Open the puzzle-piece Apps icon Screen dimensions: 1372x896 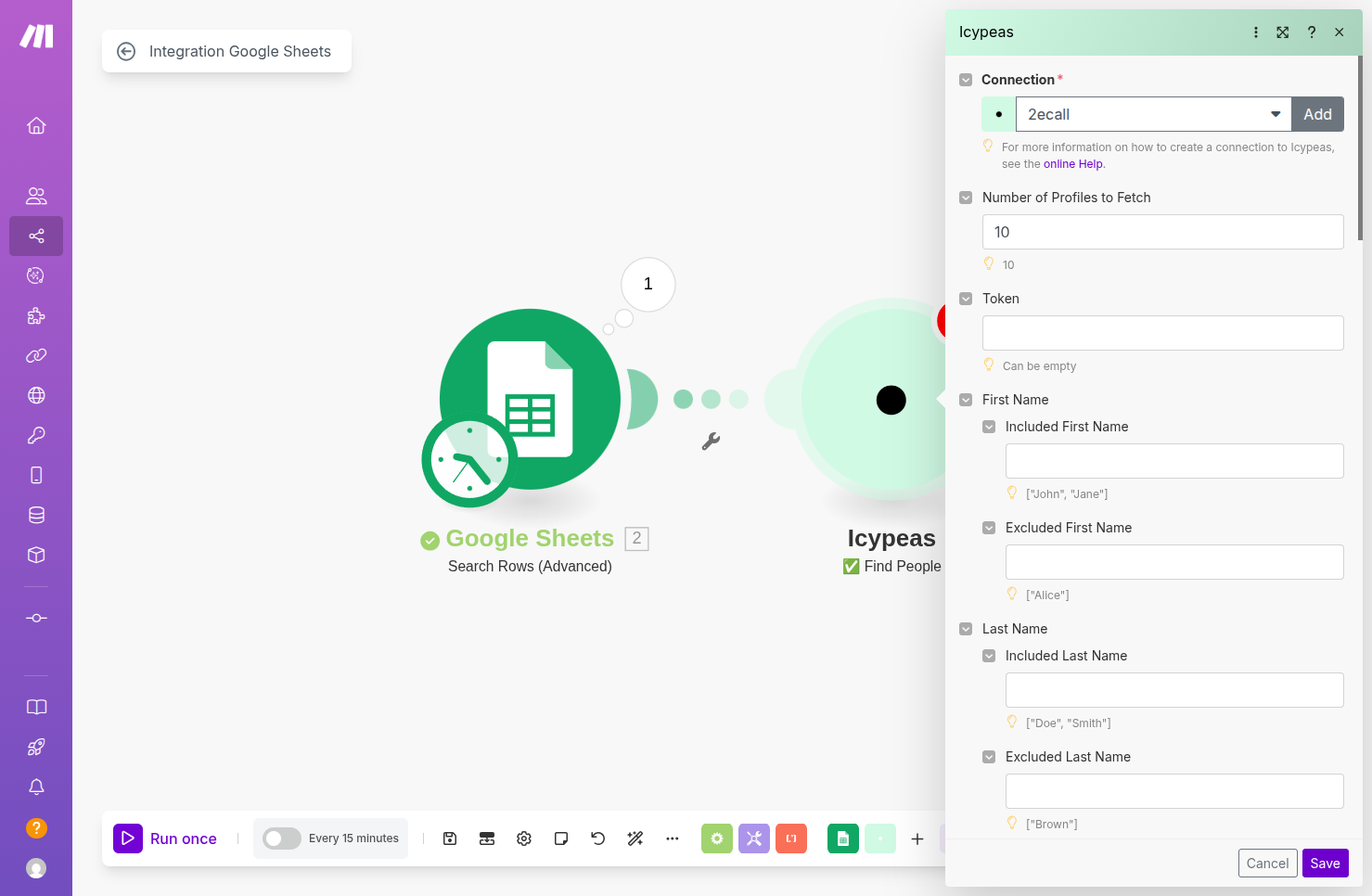[x=36, y=315]
